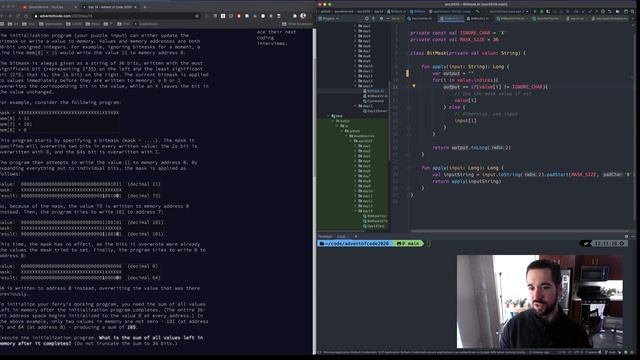The width and height of the screenshot is (640, 360).
Task: Click the return output.toLong line
Action: point(471,148)
